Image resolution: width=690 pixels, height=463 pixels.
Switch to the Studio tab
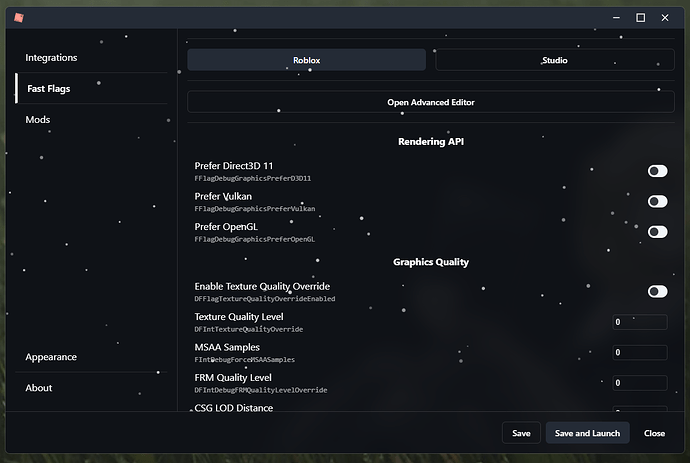click(554, 60)
